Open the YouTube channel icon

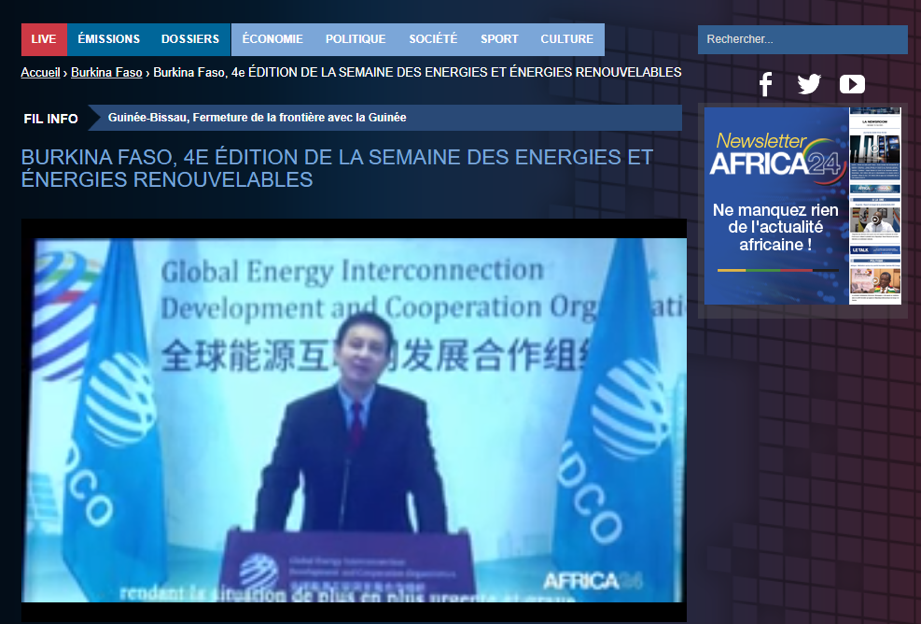852,84
